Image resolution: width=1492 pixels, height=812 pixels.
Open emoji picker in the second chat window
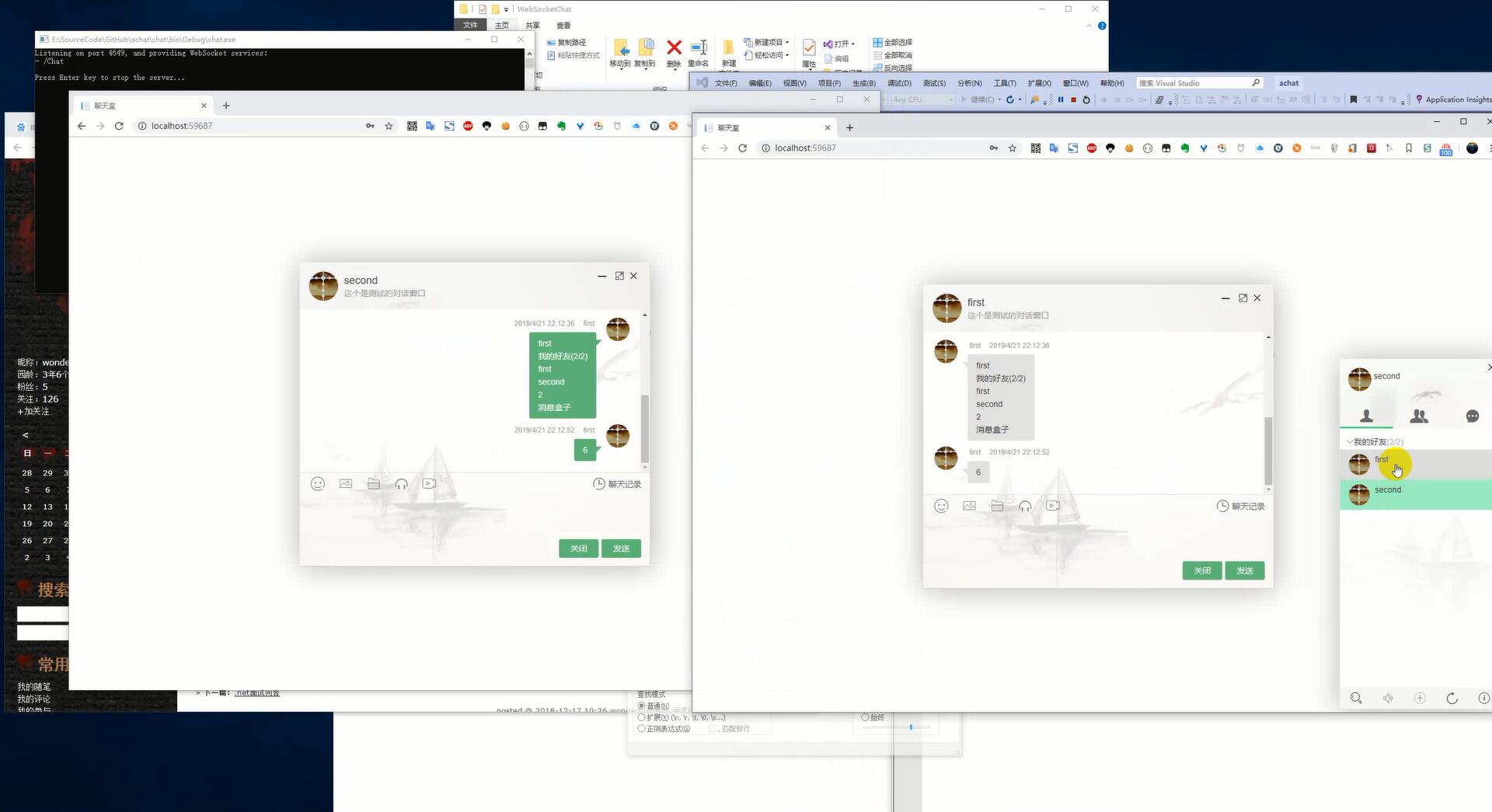tap(318, 483)
